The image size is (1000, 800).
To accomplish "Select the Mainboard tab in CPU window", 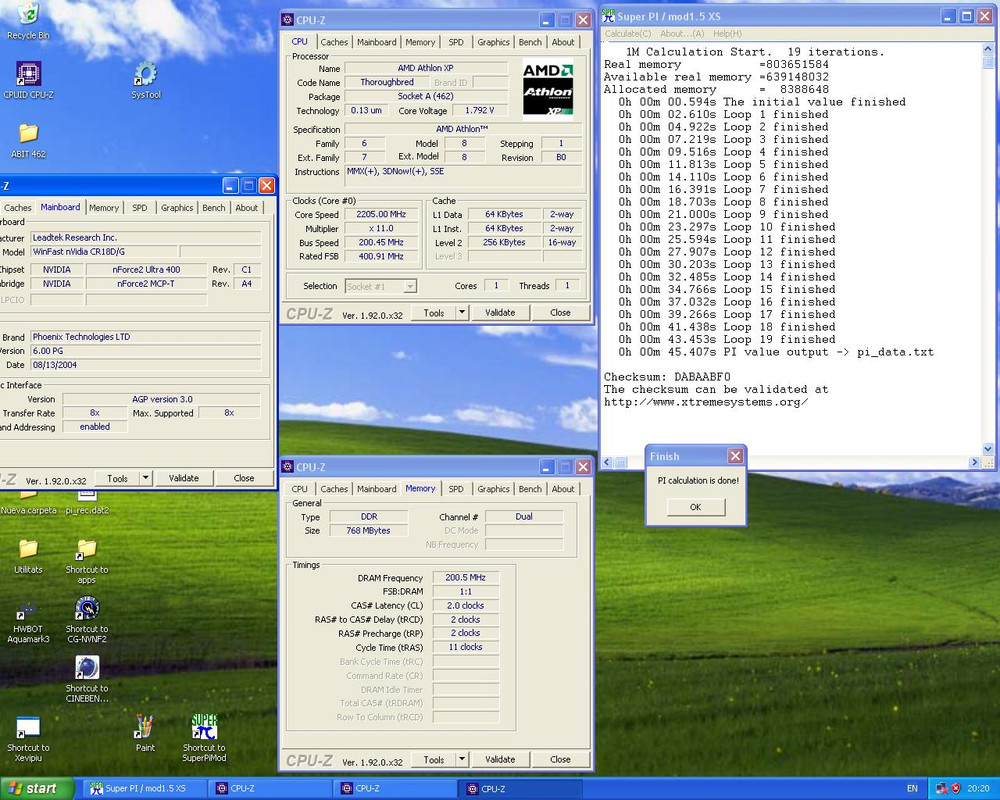I will tap(376, 42).
